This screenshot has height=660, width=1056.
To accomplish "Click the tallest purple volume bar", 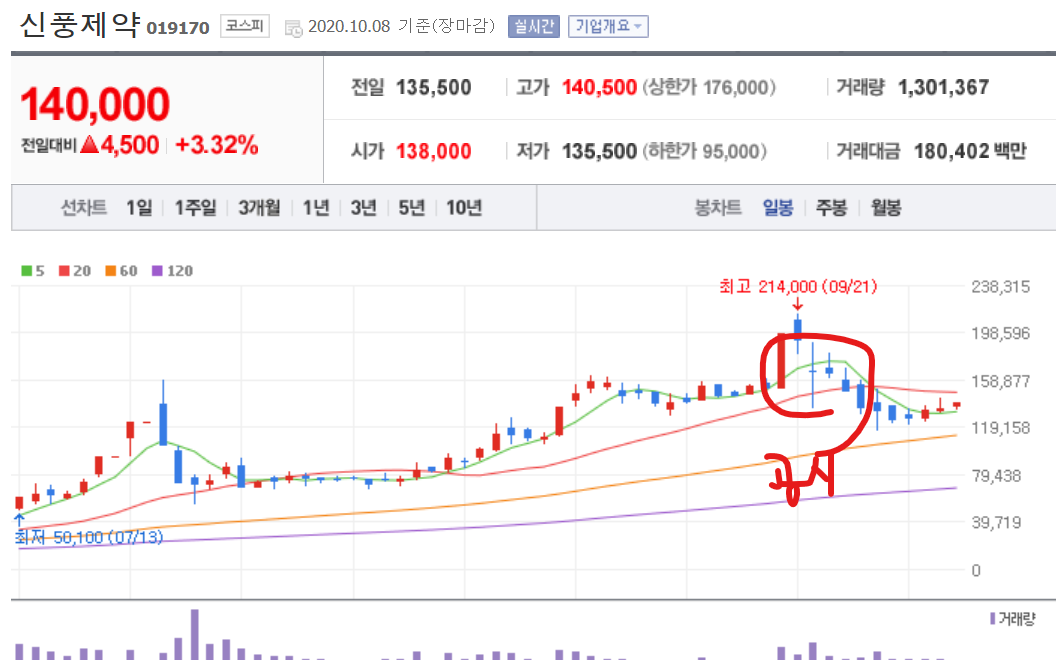I will point(195,634).
